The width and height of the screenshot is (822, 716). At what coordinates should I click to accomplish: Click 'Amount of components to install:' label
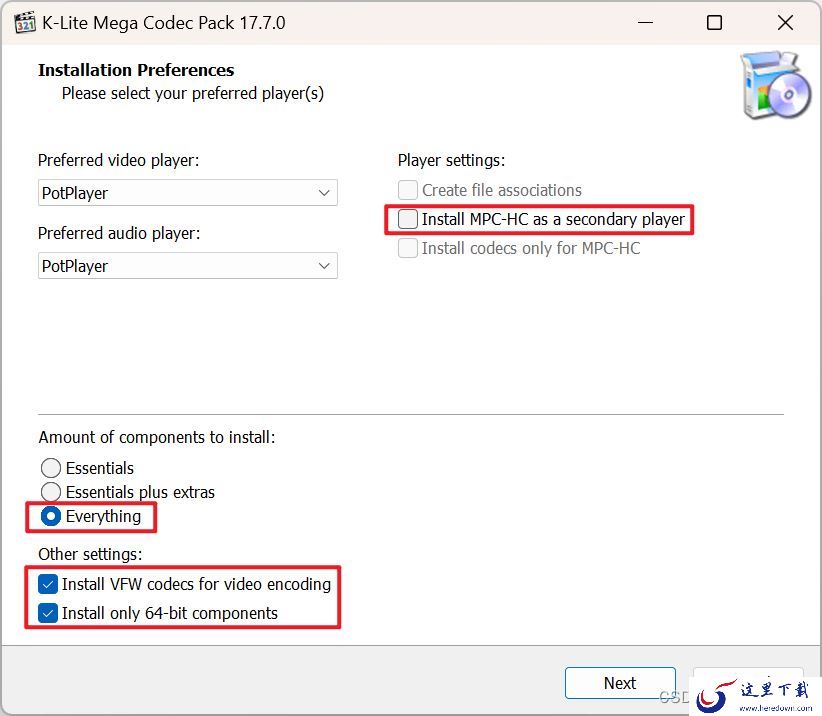pyautogui.click(x=157, y=437)
